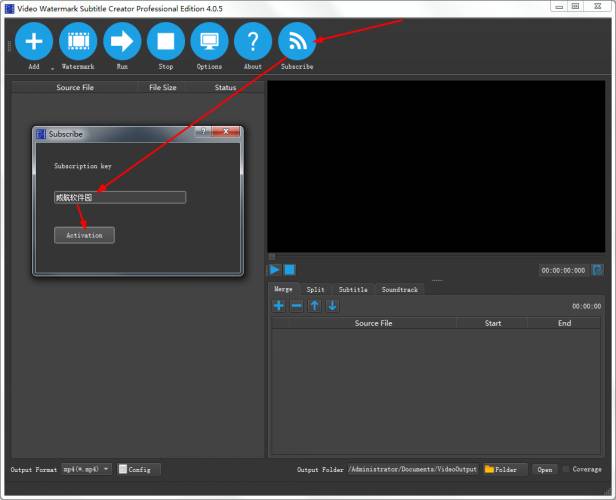
Task: Click the Run arrow icon
Action: pyautogui.click(x=122, y=41)
